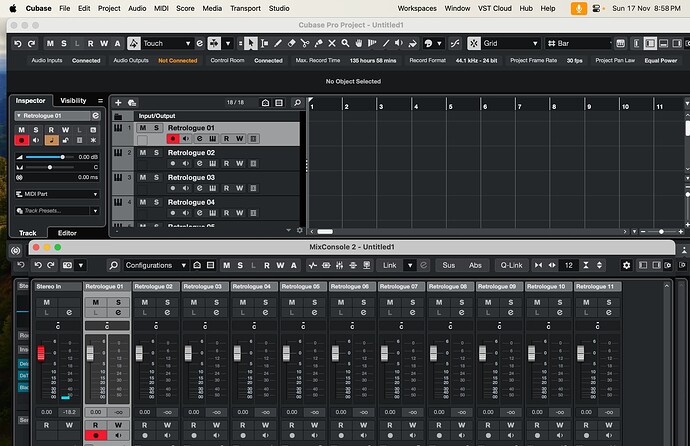
Task: Select the Zoom magnifier tool
Action: 345,43
